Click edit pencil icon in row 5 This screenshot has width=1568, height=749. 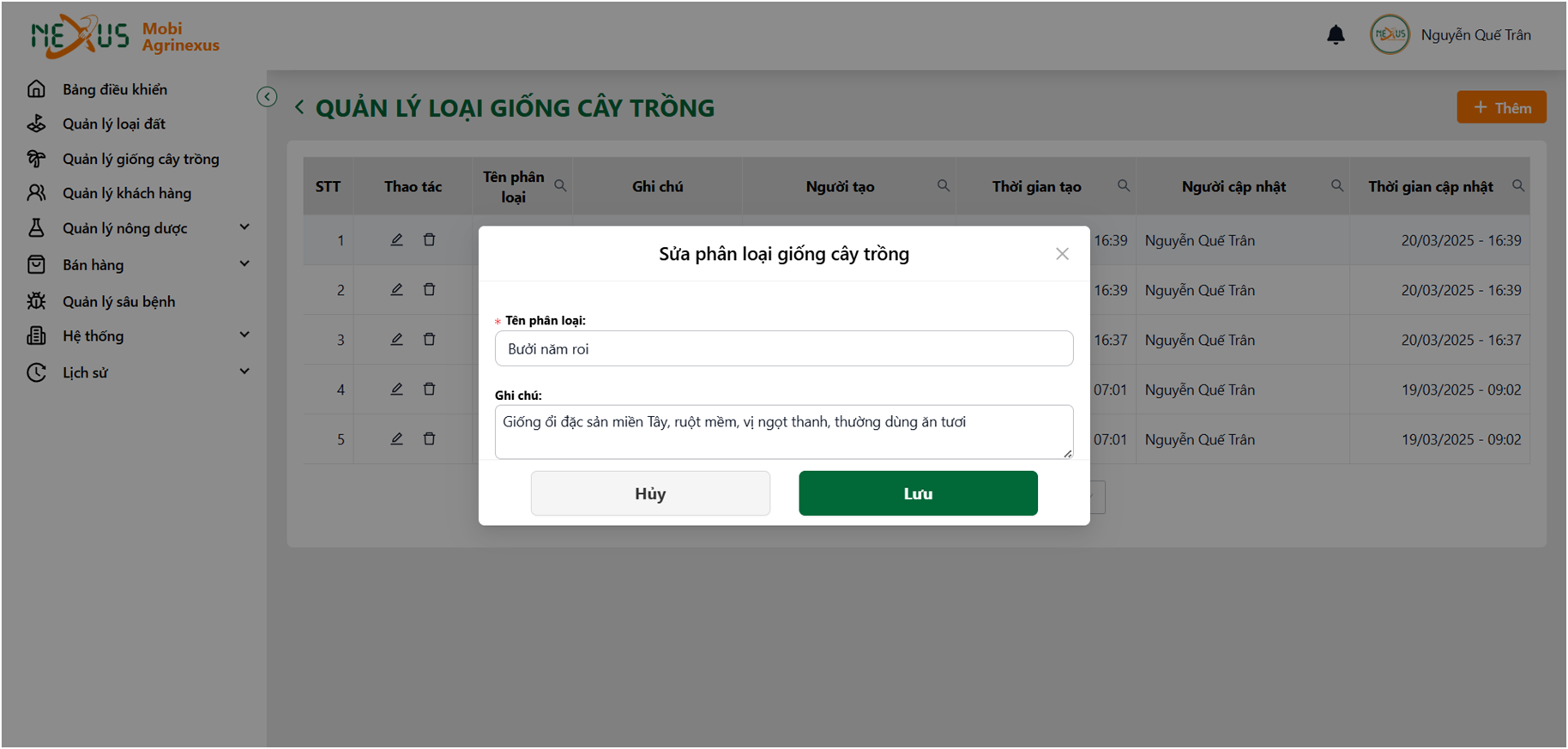click(x=396, y=438)
